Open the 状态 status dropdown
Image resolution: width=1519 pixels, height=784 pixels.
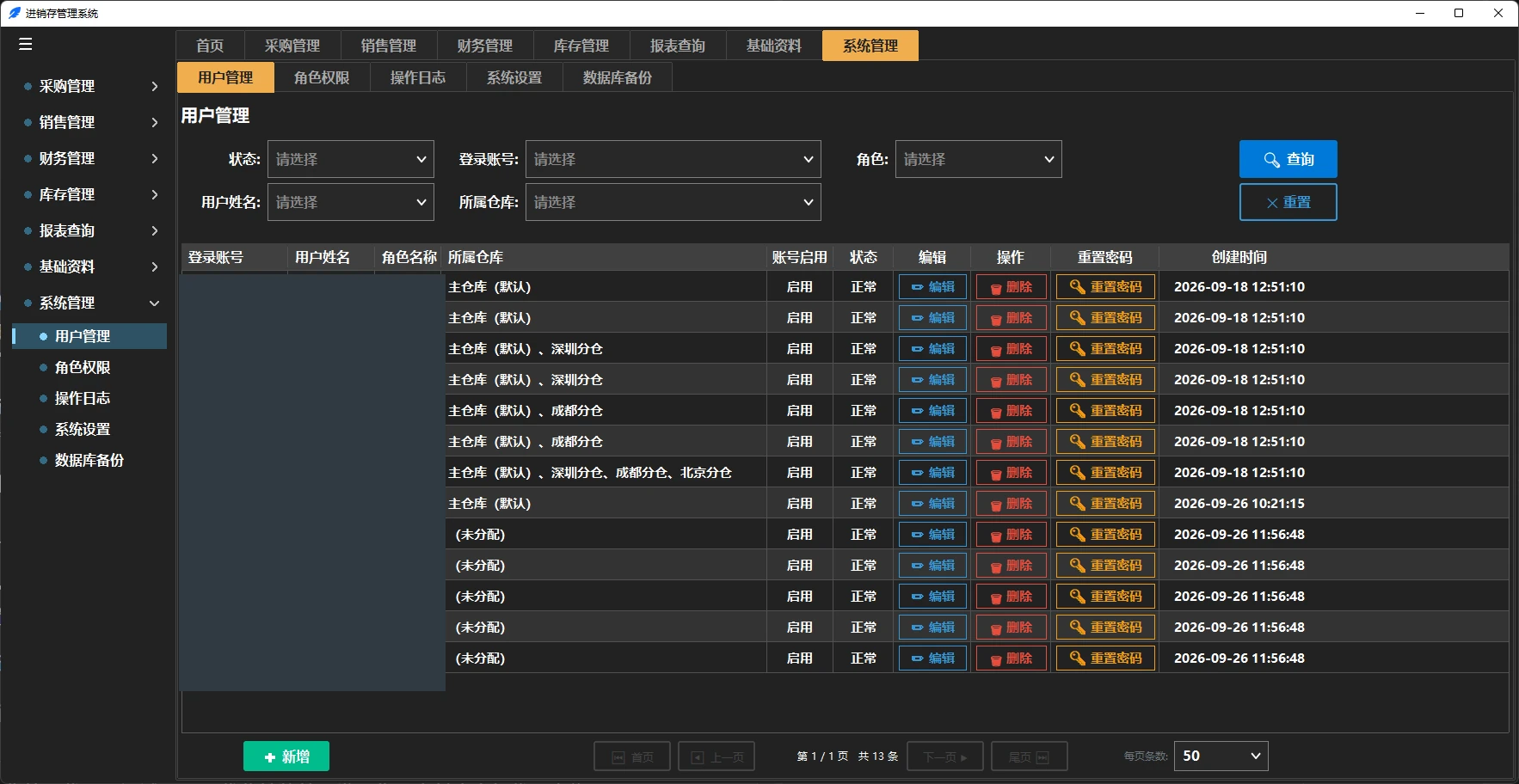pos(350,159)
